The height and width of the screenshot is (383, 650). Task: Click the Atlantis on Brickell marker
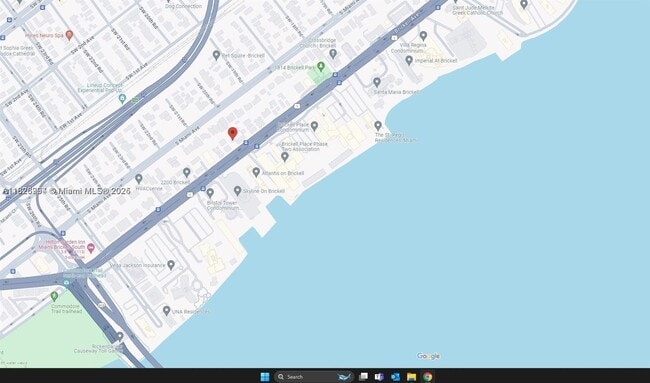256,172
